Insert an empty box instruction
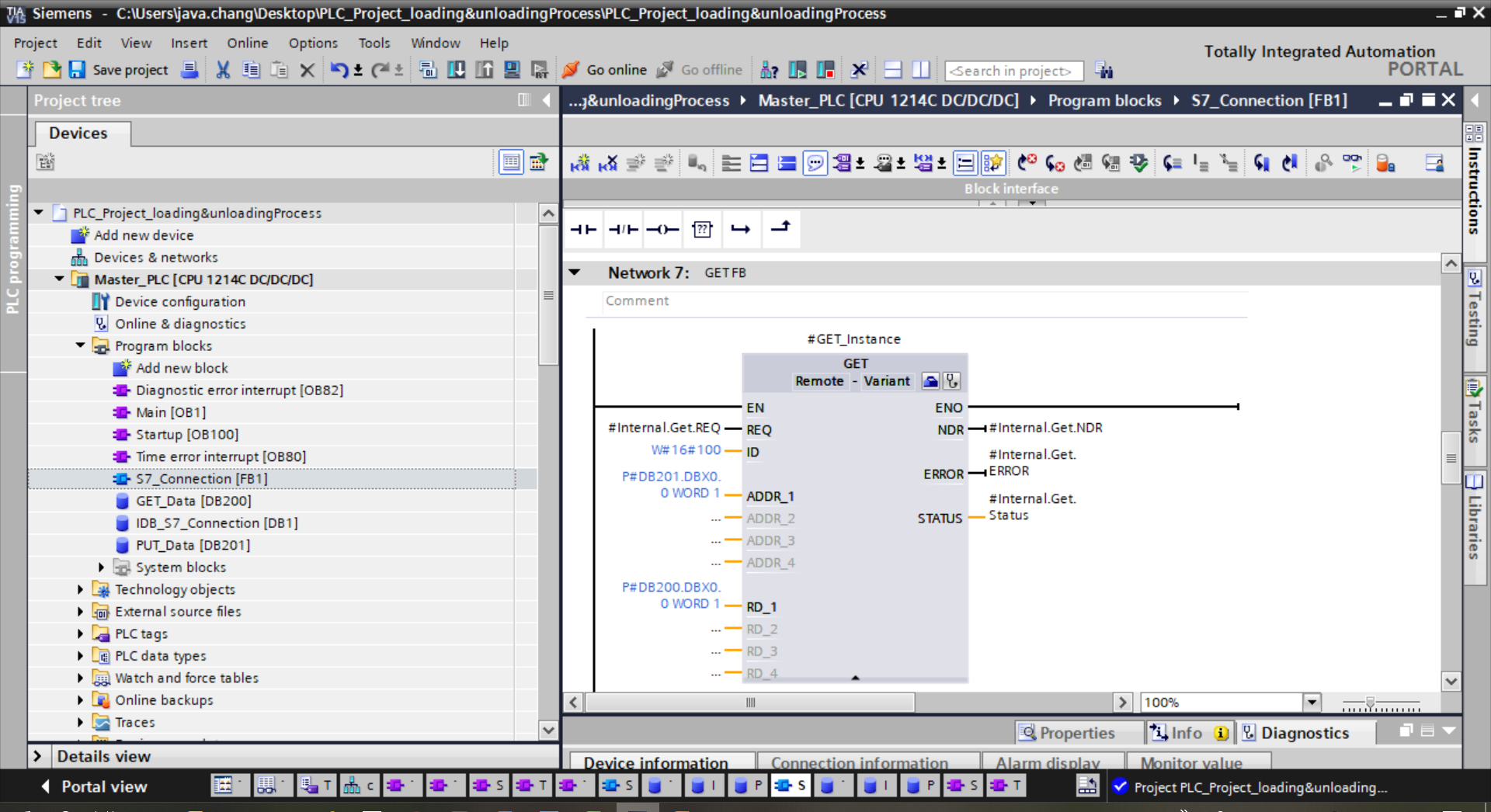This screenshot has width=1491, height=812. tap(702, 229)
